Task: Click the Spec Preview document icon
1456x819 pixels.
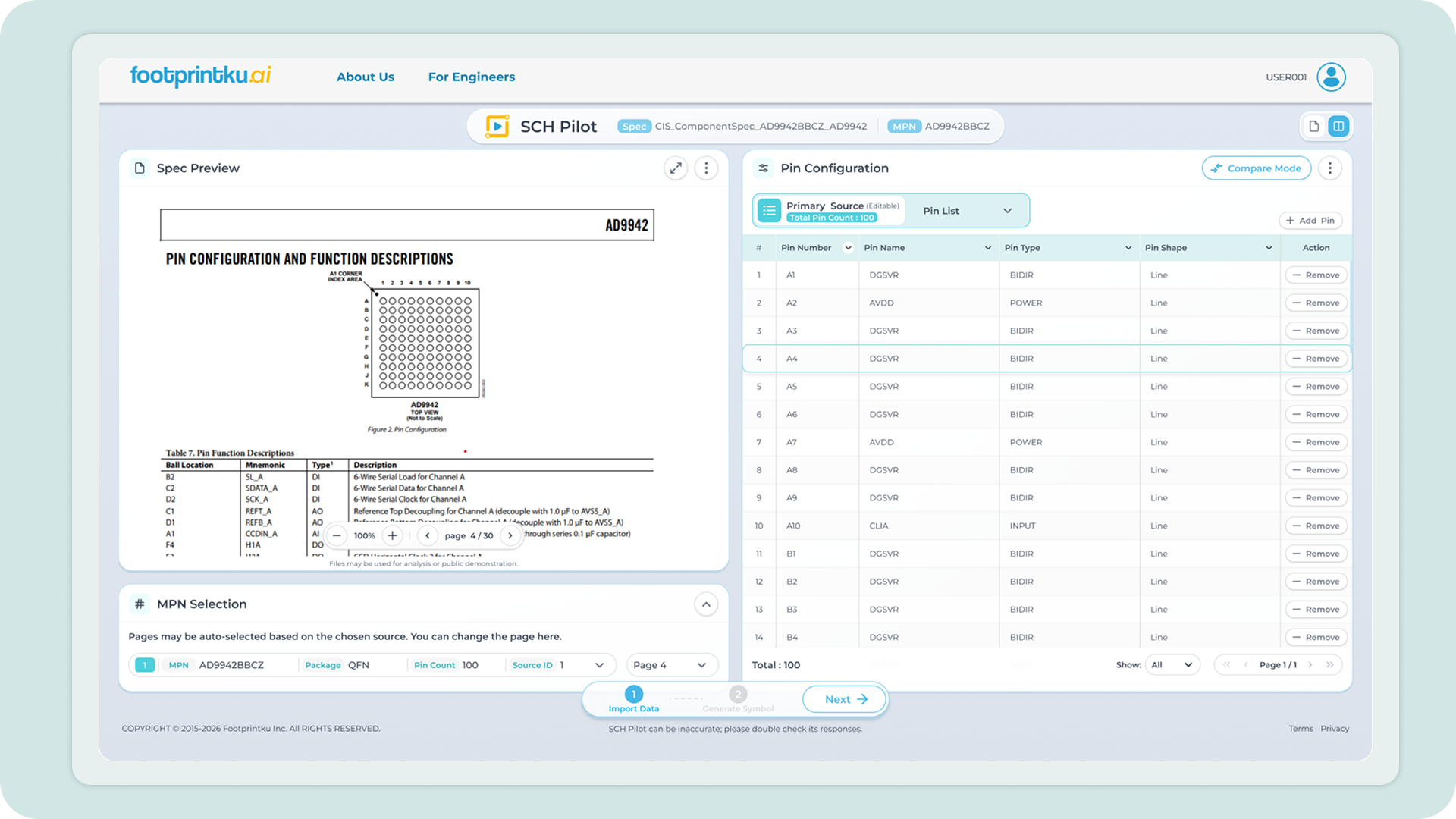Action: (140, 168)
